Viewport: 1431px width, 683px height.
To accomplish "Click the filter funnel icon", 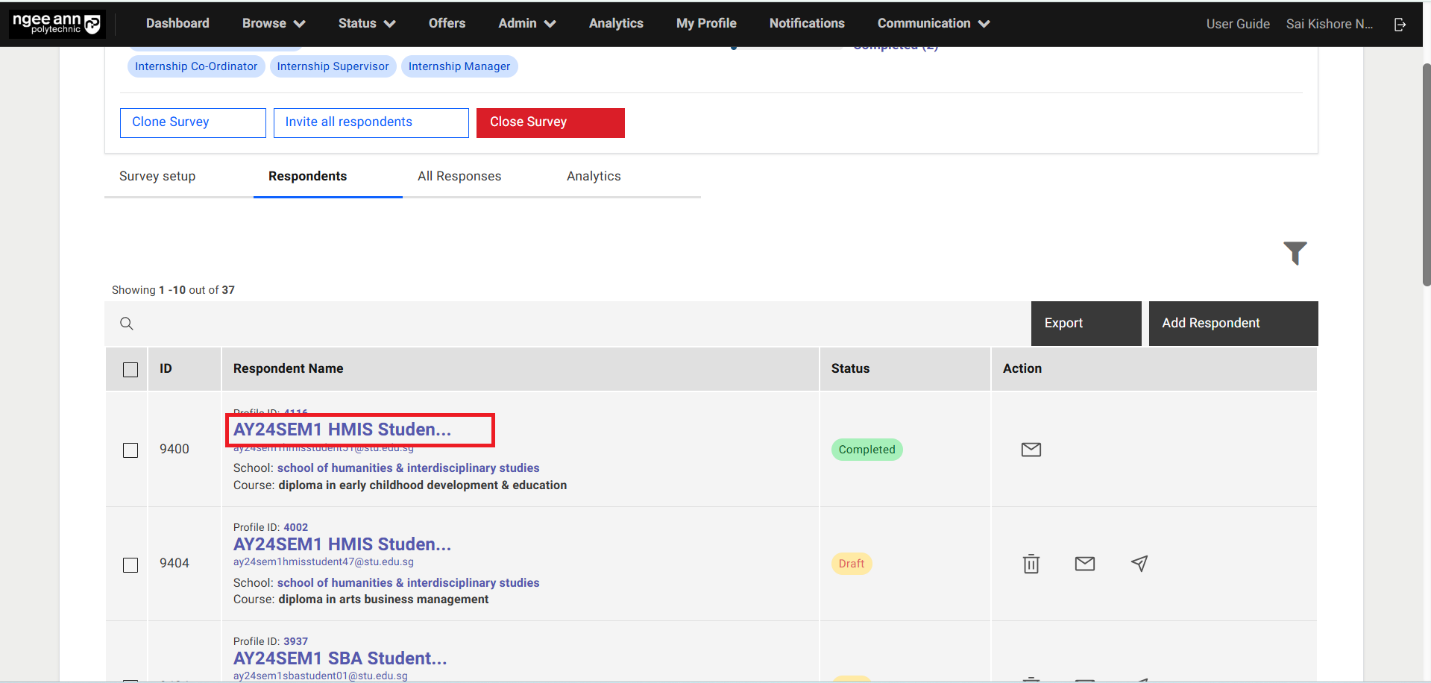I will [1295, 254].
